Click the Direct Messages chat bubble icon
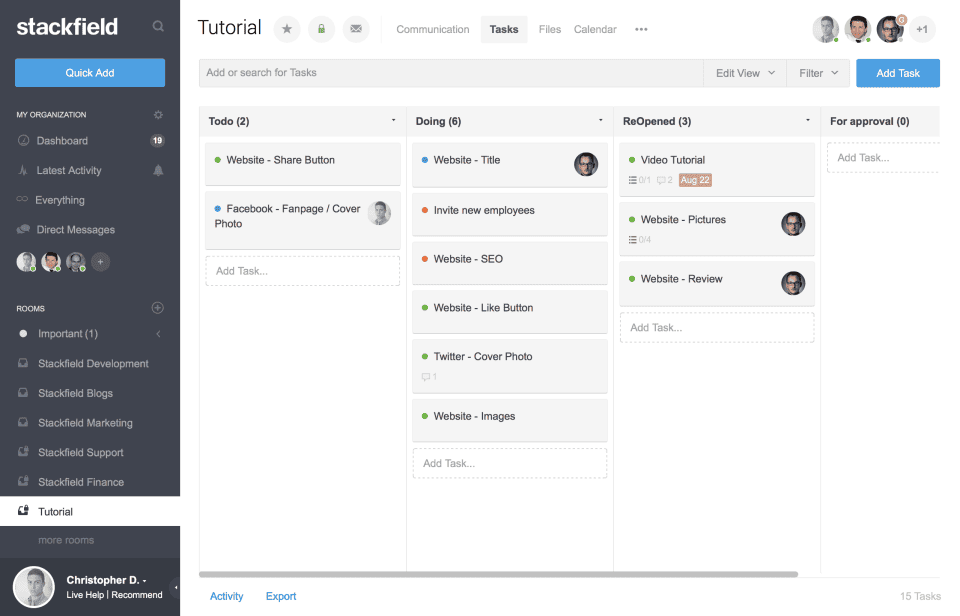960x616 pixels. [x=23, y=230]
